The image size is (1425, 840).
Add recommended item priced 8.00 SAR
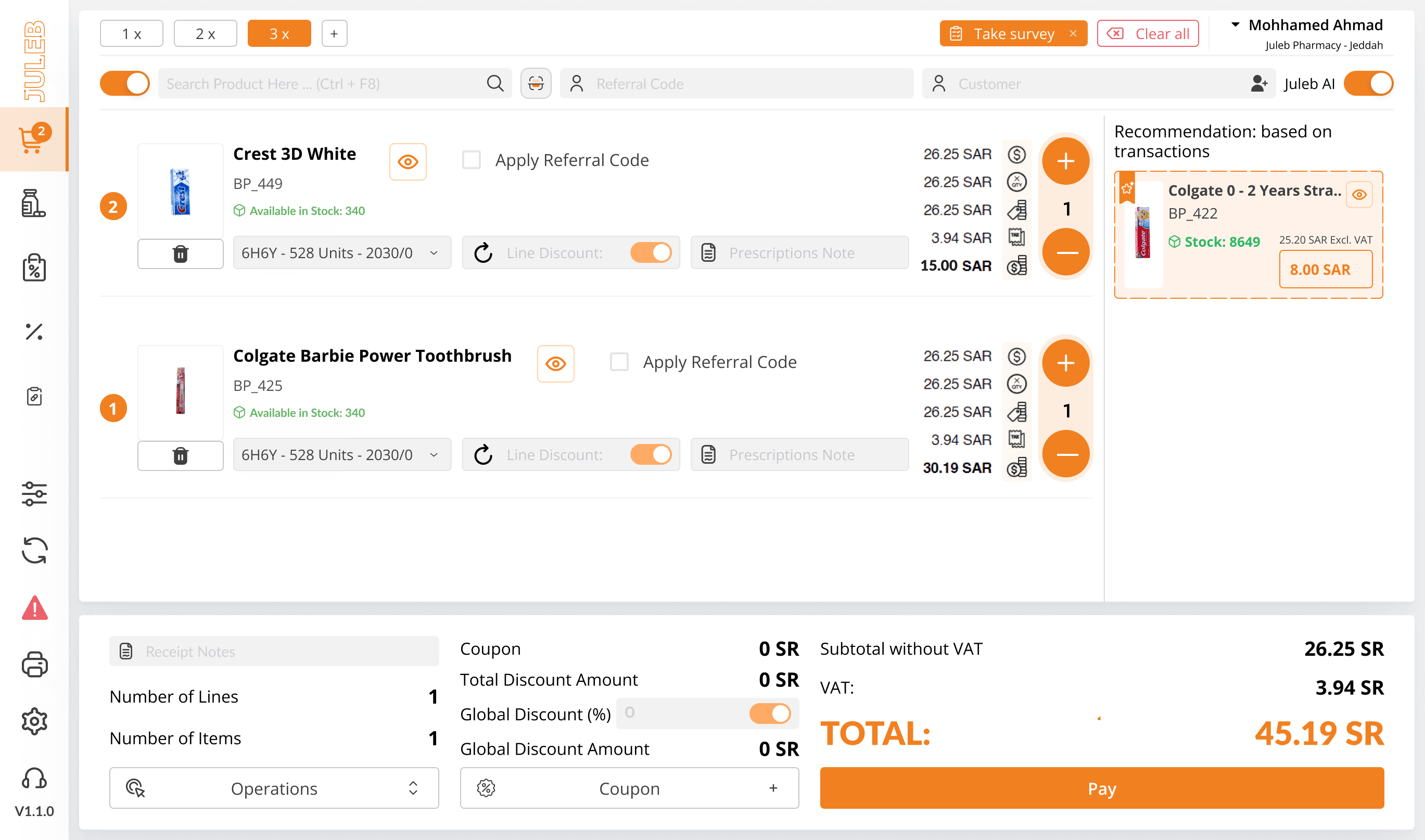[x=1326, y=270]
